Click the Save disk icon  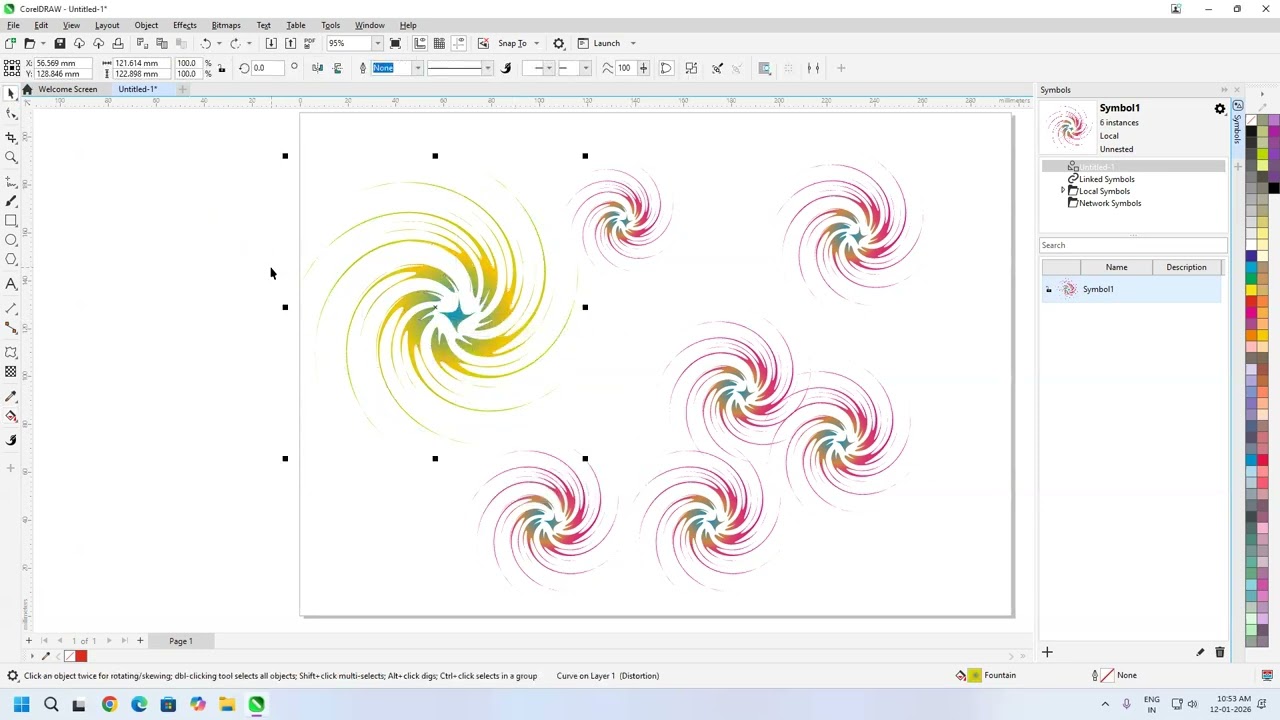click(x=60, y=43)
